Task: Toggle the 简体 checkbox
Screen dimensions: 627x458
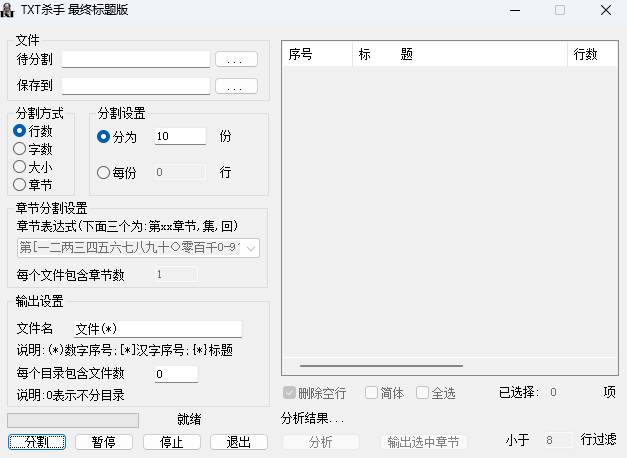Action: 372,393
